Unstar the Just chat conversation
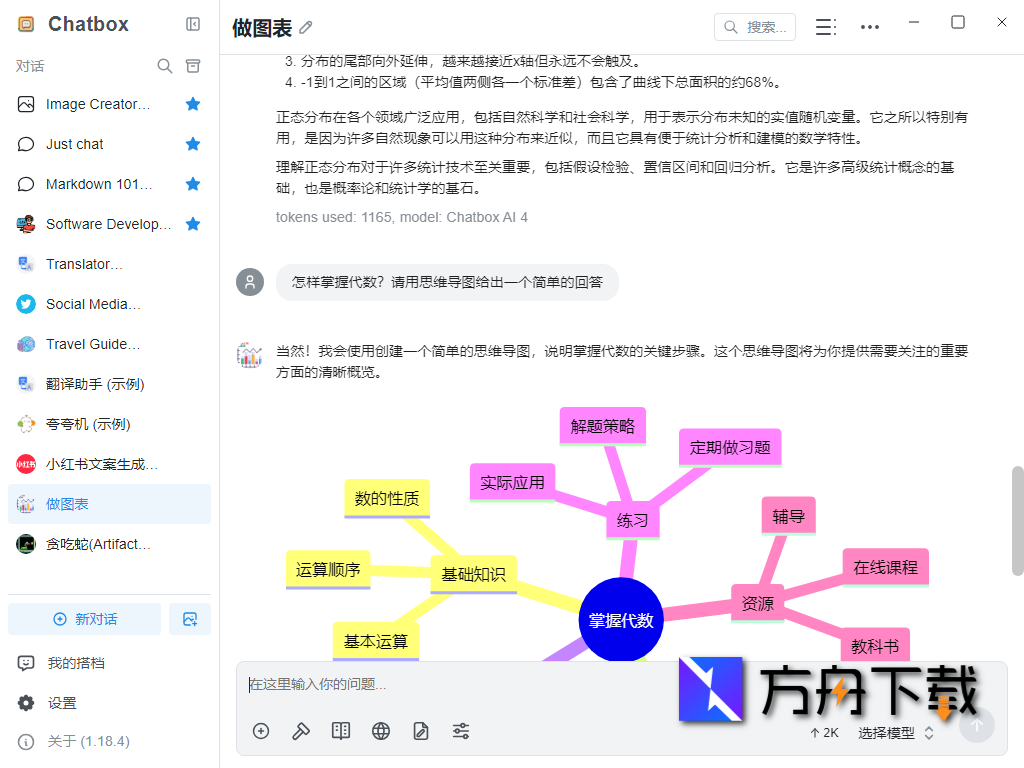 [x=192, y=144]
